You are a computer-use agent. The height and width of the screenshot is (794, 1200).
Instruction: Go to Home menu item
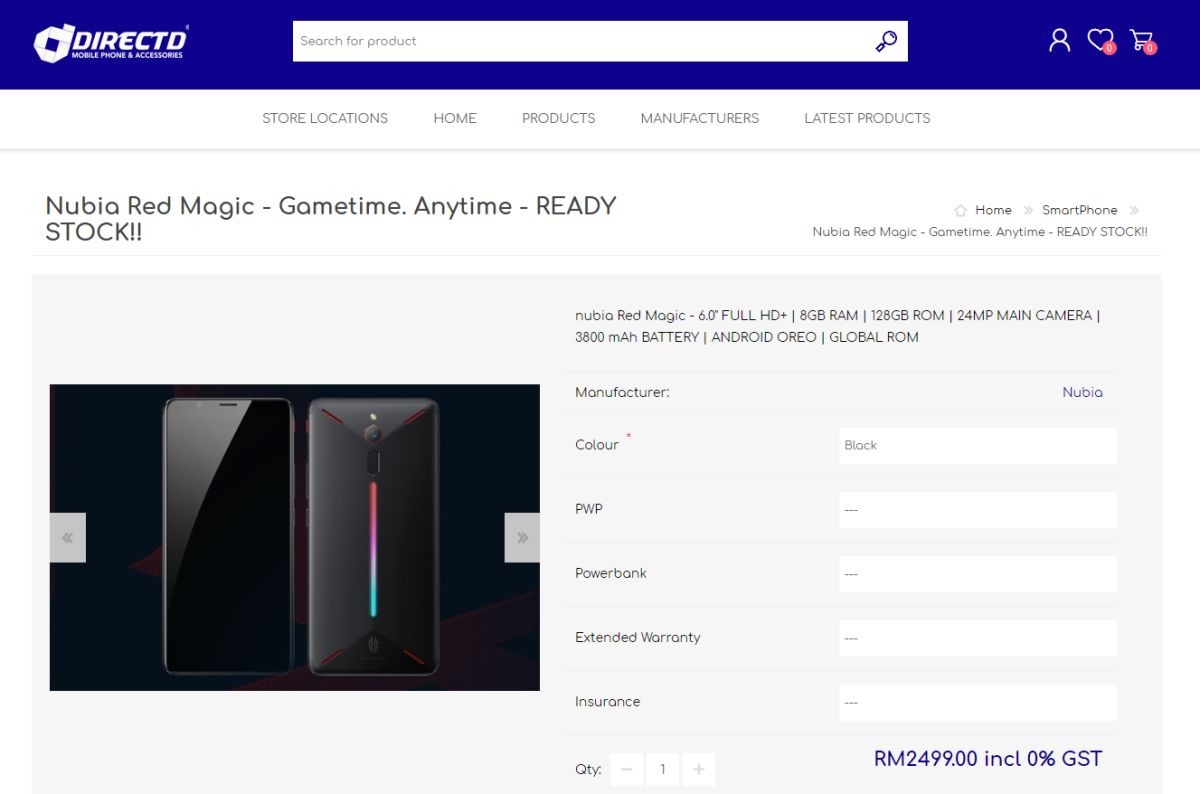[x=455, y=118]
